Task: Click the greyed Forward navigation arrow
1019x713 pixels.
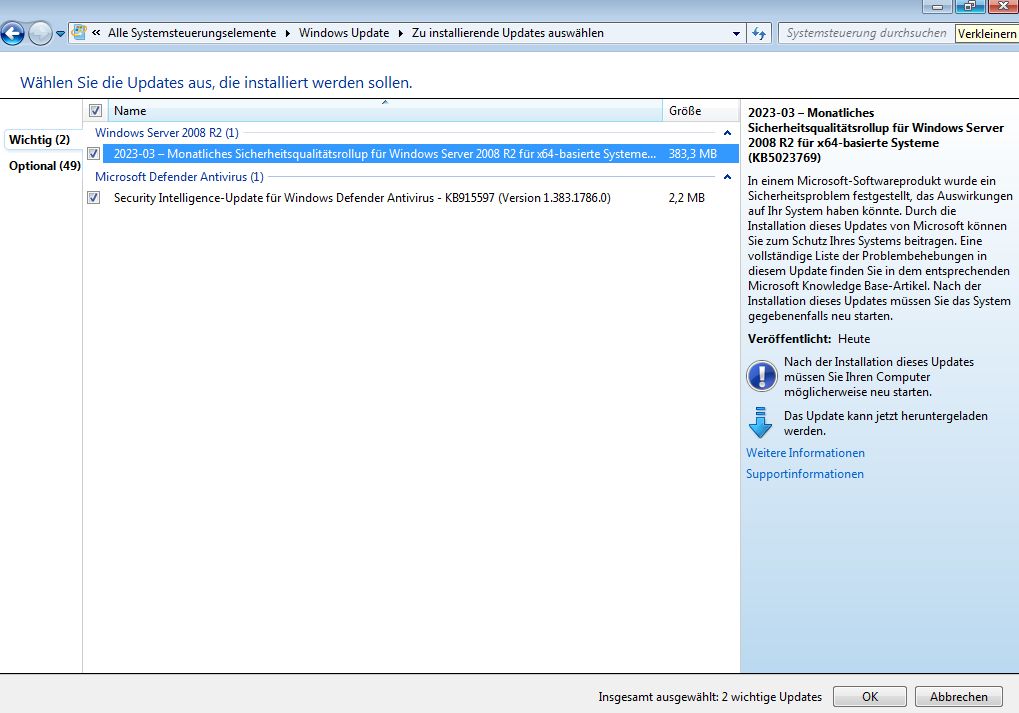Action: [40, 33]
